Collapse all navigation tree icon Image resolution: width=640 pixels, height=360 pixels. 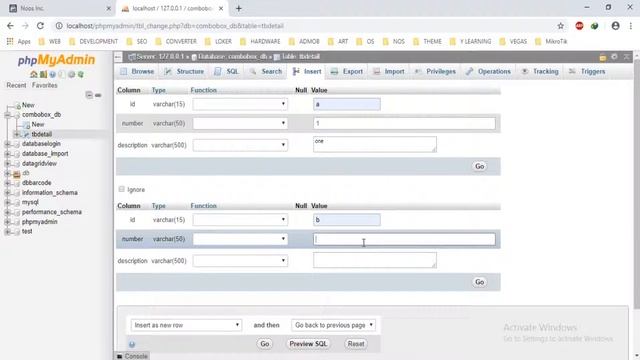pos(89,95)
